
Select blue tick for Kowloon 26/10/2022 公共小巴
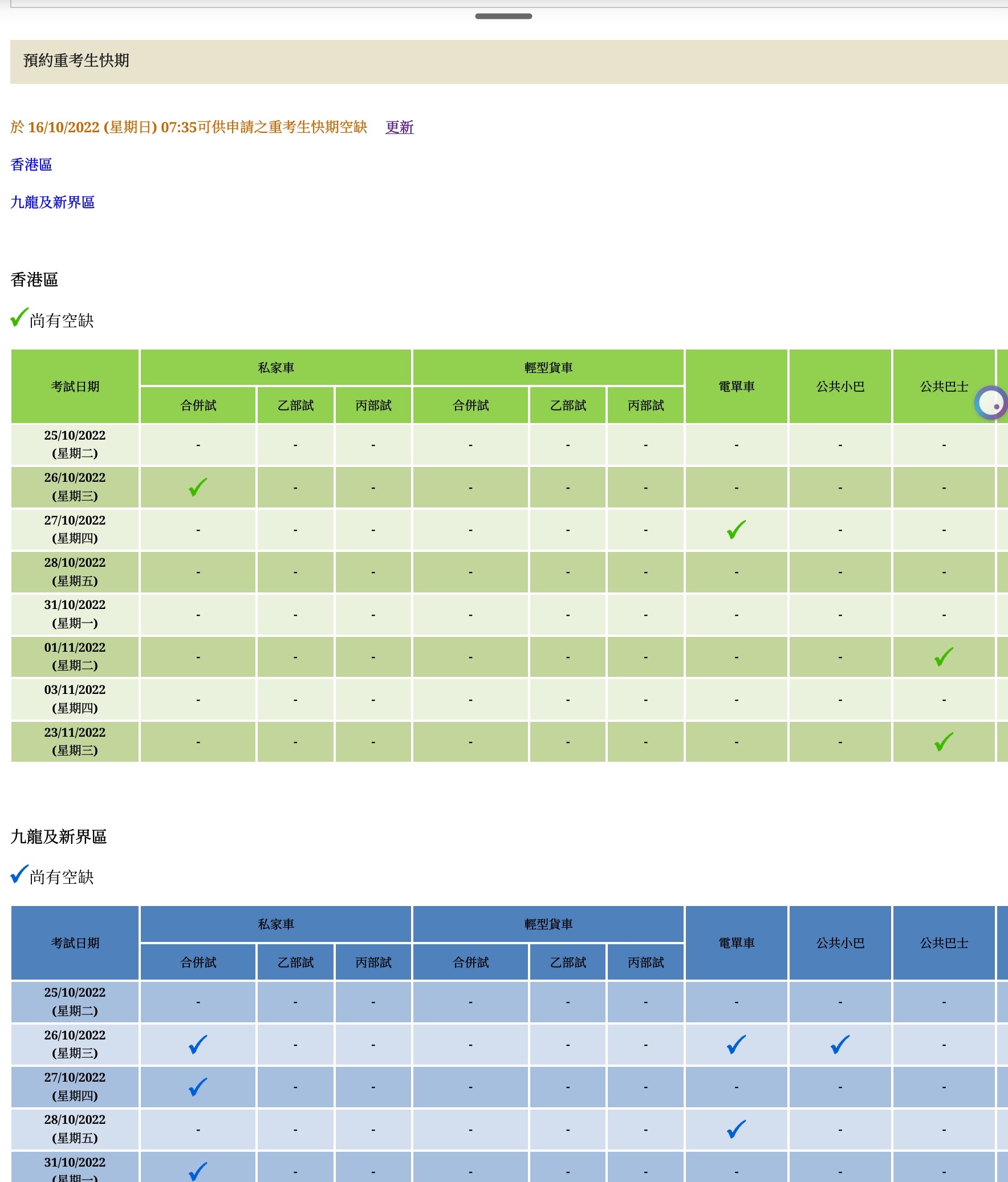[x=840, y=1045]
